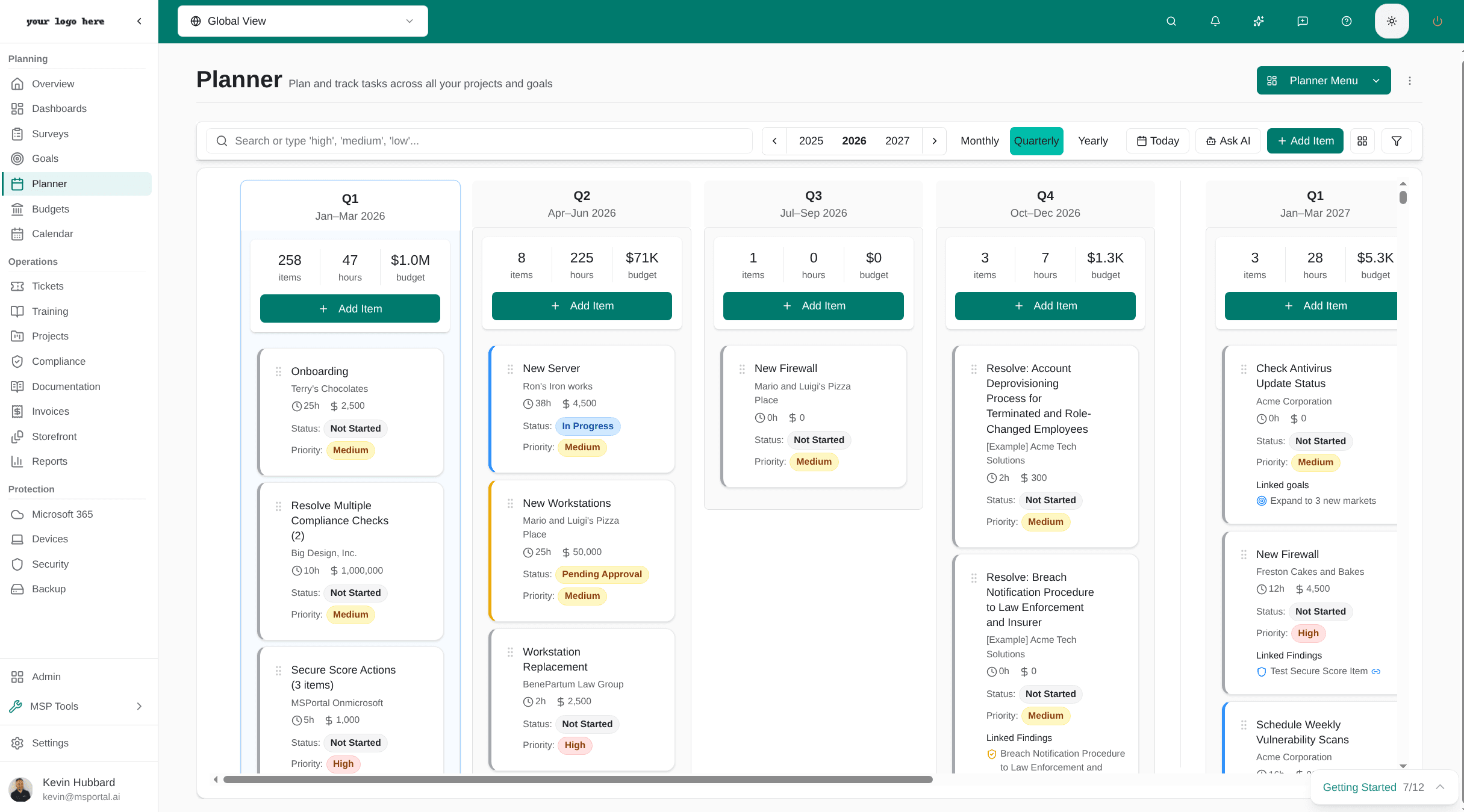Screen dimensions: 1464x812
Task: Toggle light theme with the sun icon
Action: click(1392, 20)
